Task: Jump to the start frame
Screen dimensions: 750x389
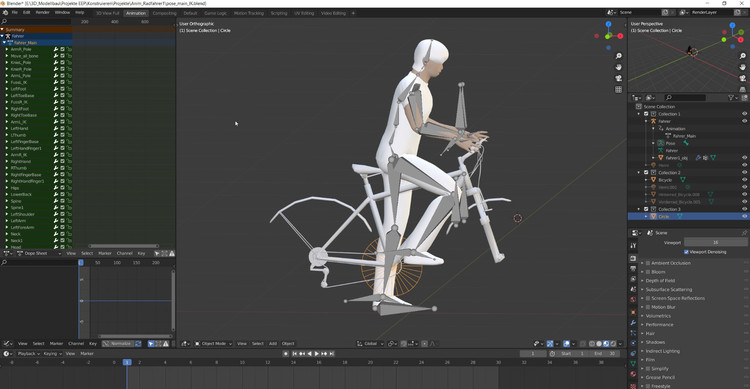Action: click(295, 354)
